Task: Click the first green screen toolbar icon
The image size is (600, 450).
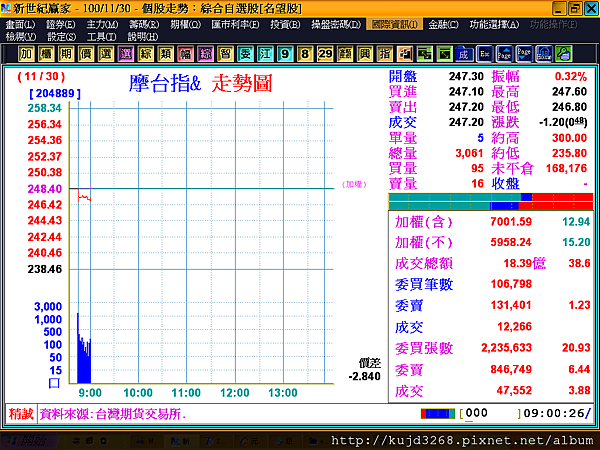Action: pyautogui.click(x=424, y=54)
